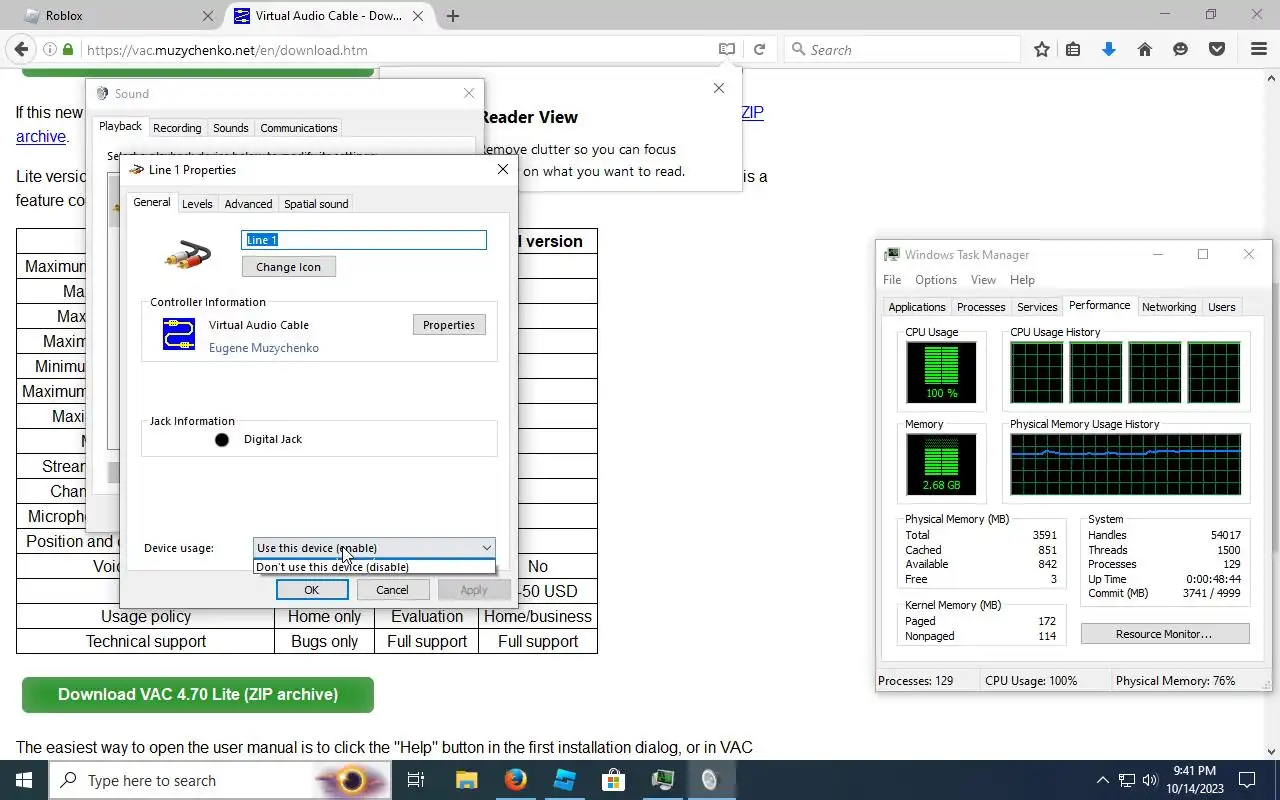Click the RCA cable device icon
This screenshot has width=1280, height=800.
click(187, 256)
